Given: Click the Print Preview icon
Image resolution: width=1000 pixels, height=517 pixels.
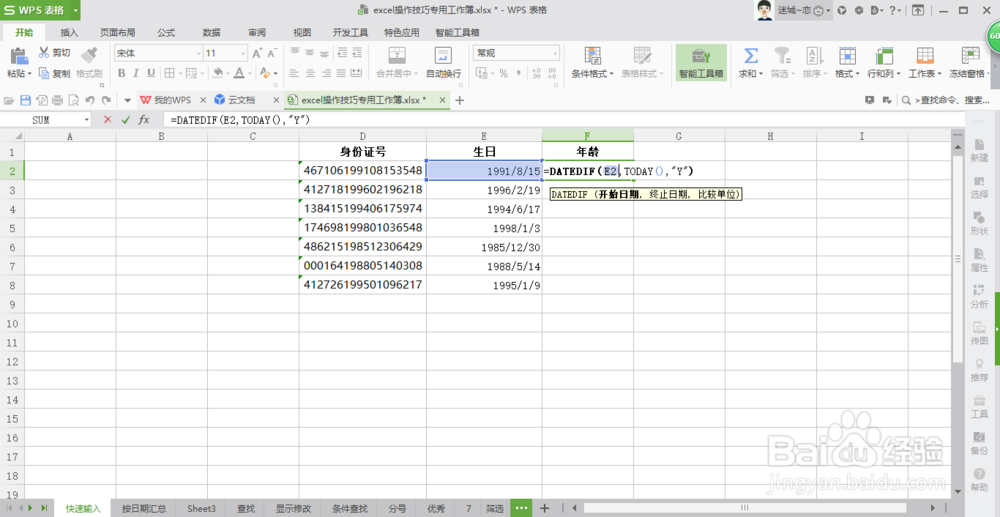Looking at the screenshot, I should point(73,100).
